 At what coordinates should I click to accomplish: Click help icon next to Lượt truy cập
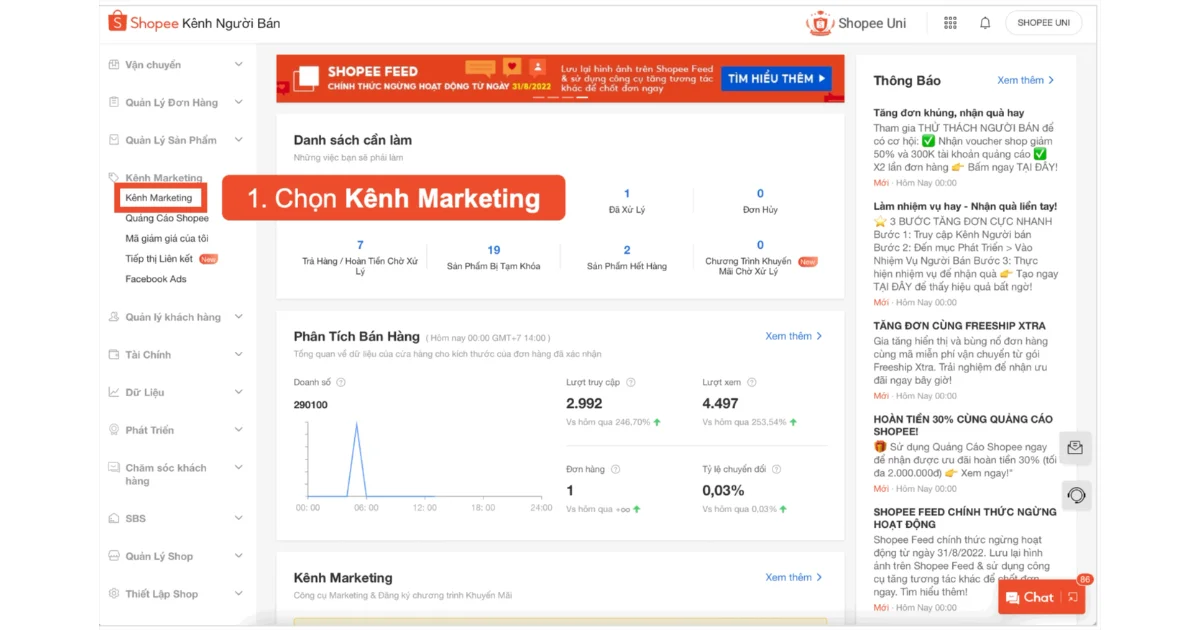coord(631,382)
